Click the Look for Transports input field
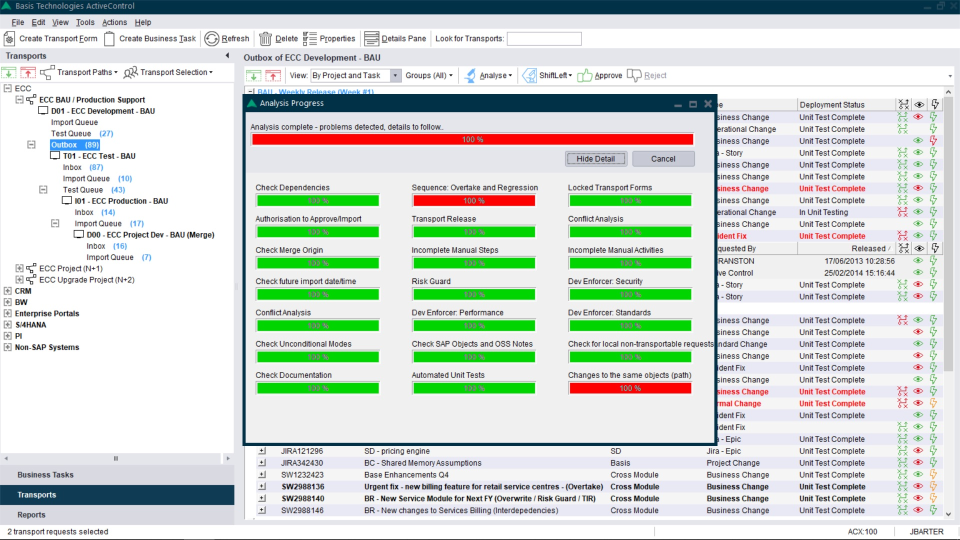The width and height of the screenshot is (960, 540). point(544,39)
